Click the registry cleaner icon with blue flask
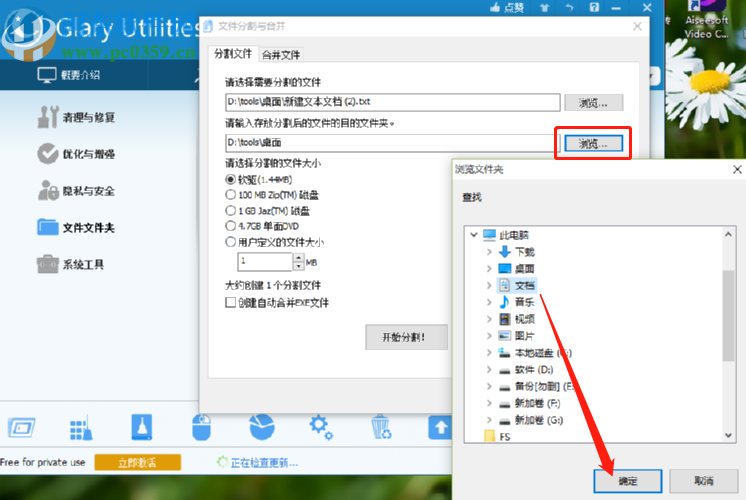 pyautogui.click(x=142, y=427)
